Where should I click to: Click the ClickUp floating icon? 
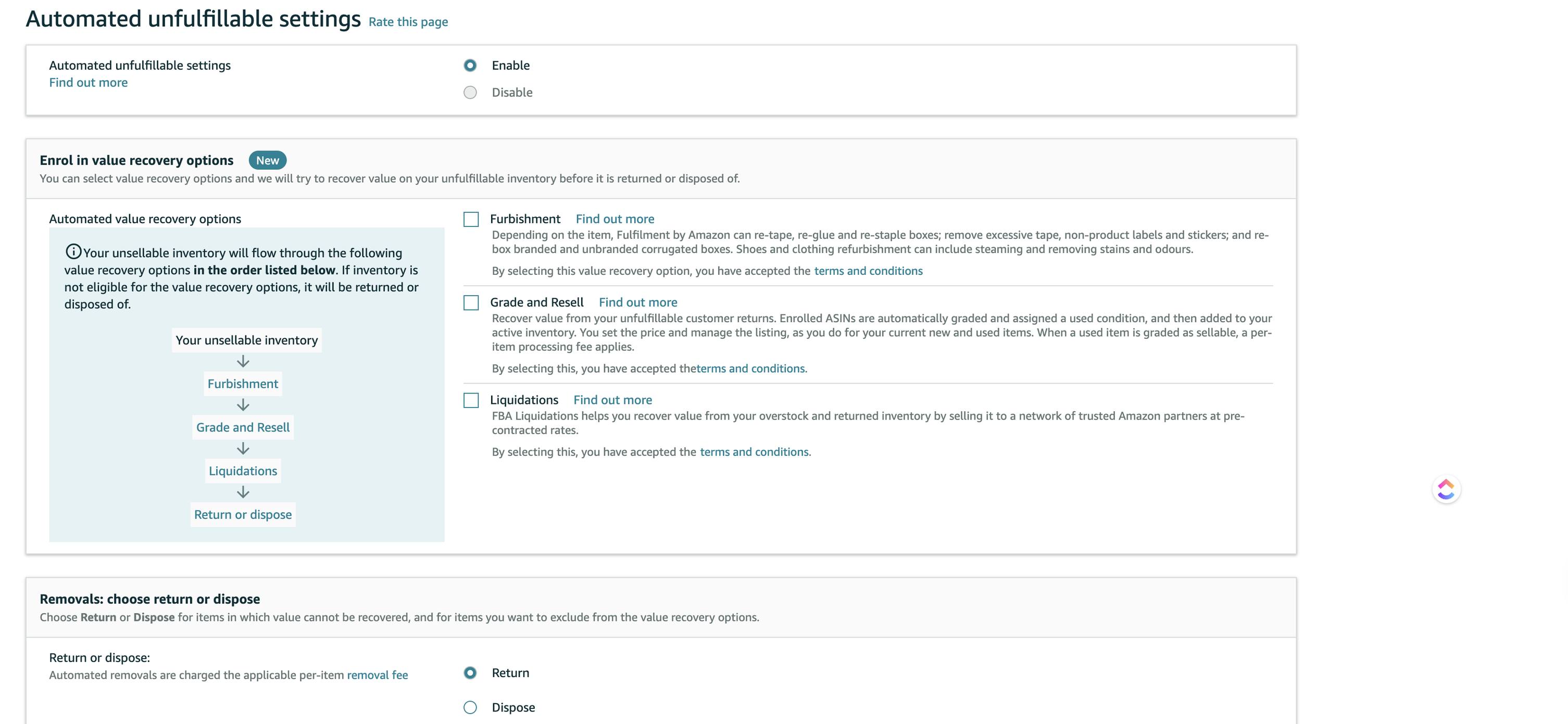[1446, 489]
